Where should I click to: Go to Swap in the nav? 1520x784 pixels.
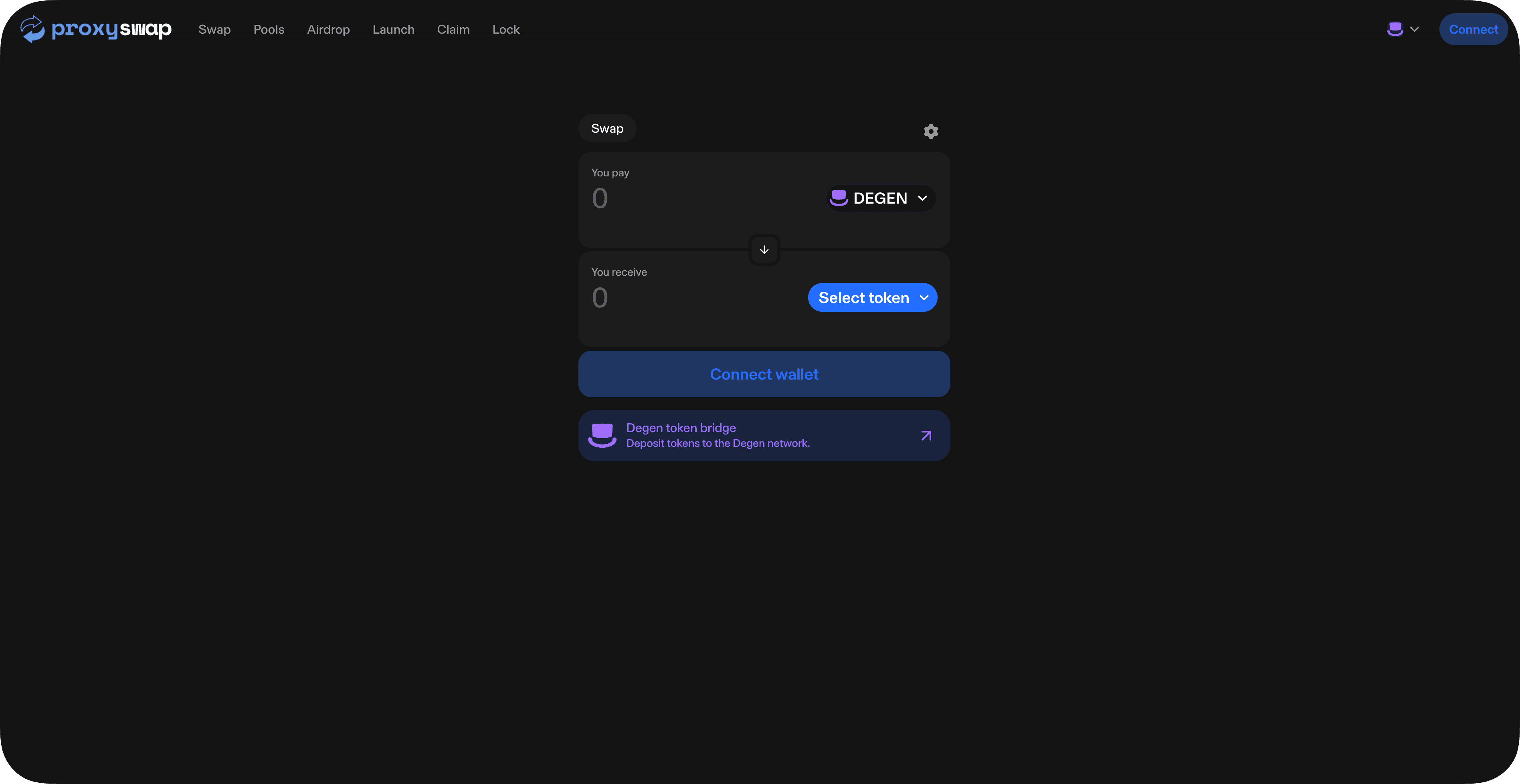point(214,30)
